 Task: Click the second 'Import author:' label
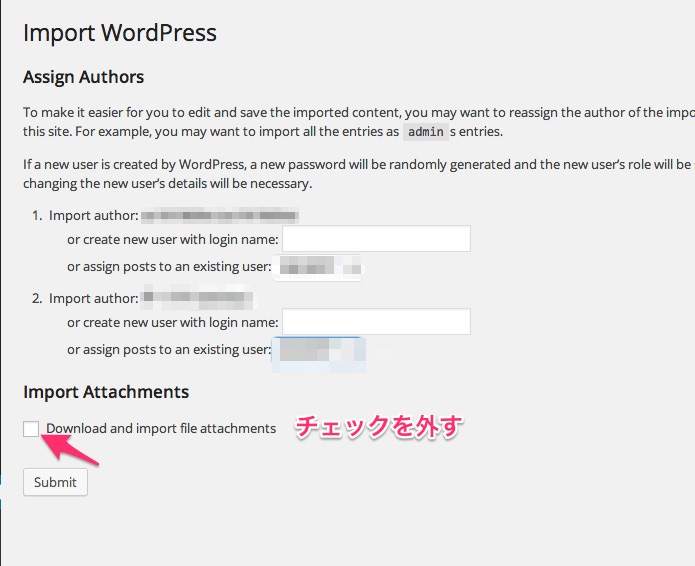click(94, 299)
